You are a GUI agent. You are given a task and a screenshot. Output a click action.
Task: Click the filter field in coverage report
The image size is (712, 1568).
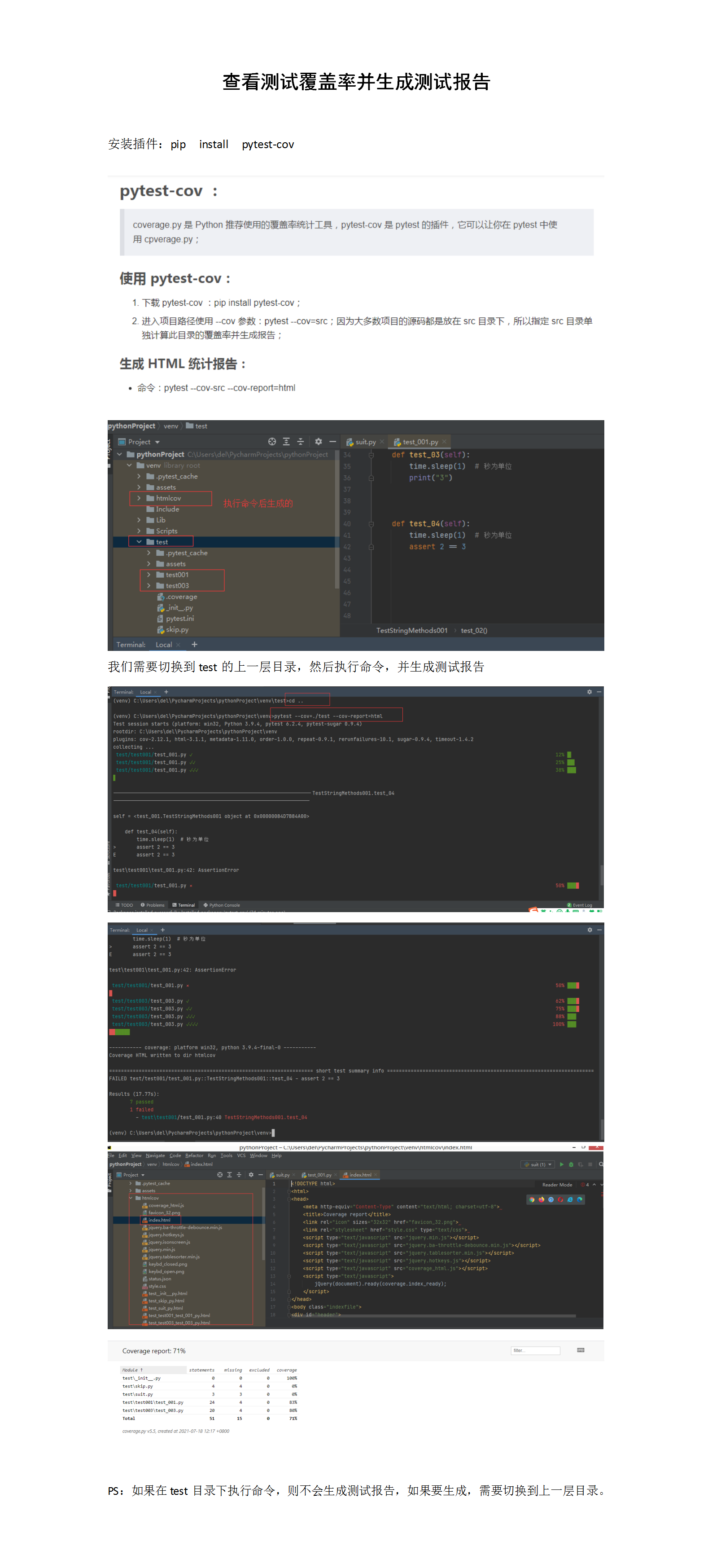click(x=535, y=1351)
